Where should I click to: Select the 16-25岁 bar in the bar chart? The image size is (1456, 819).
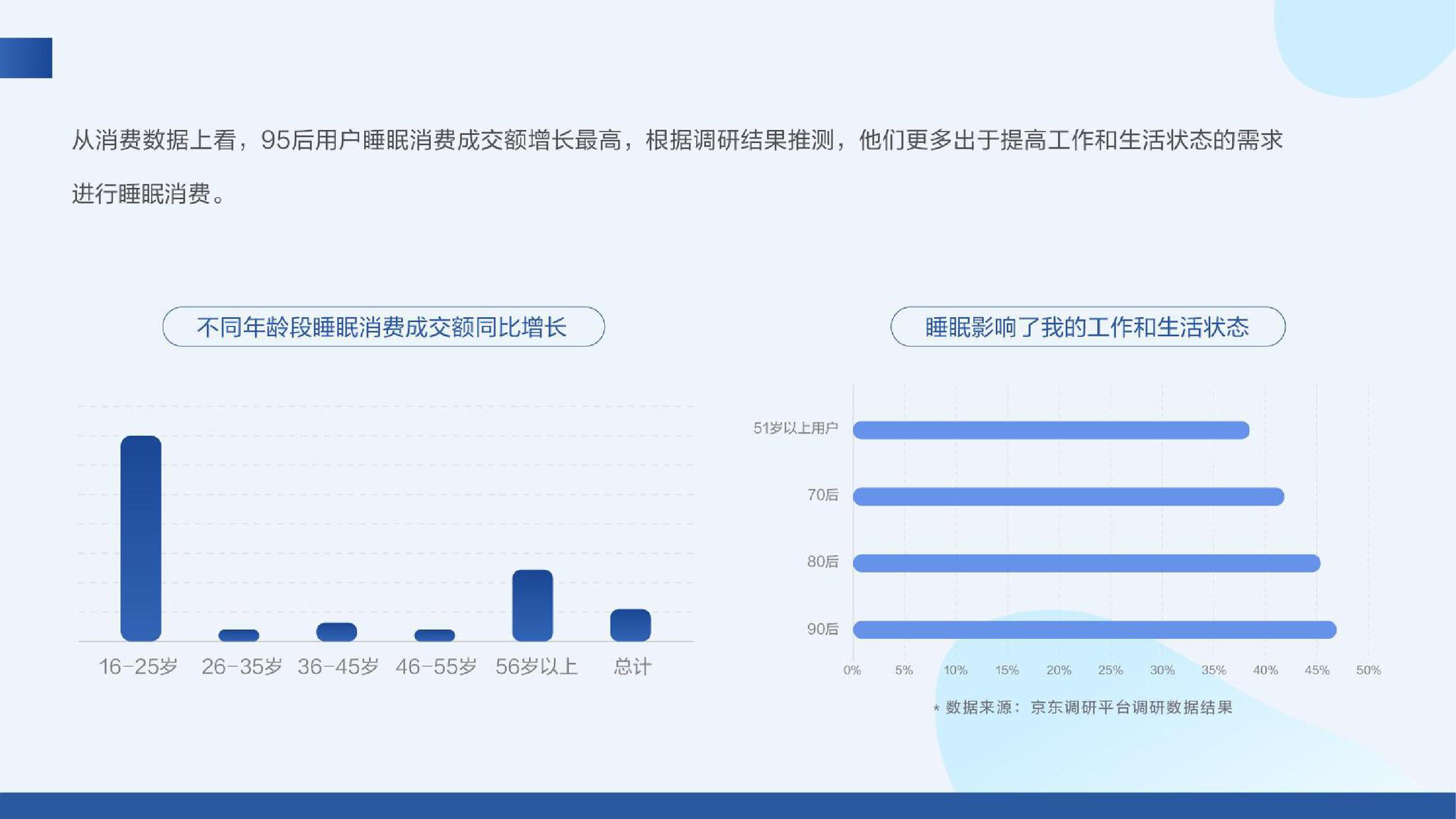point(141,538)
